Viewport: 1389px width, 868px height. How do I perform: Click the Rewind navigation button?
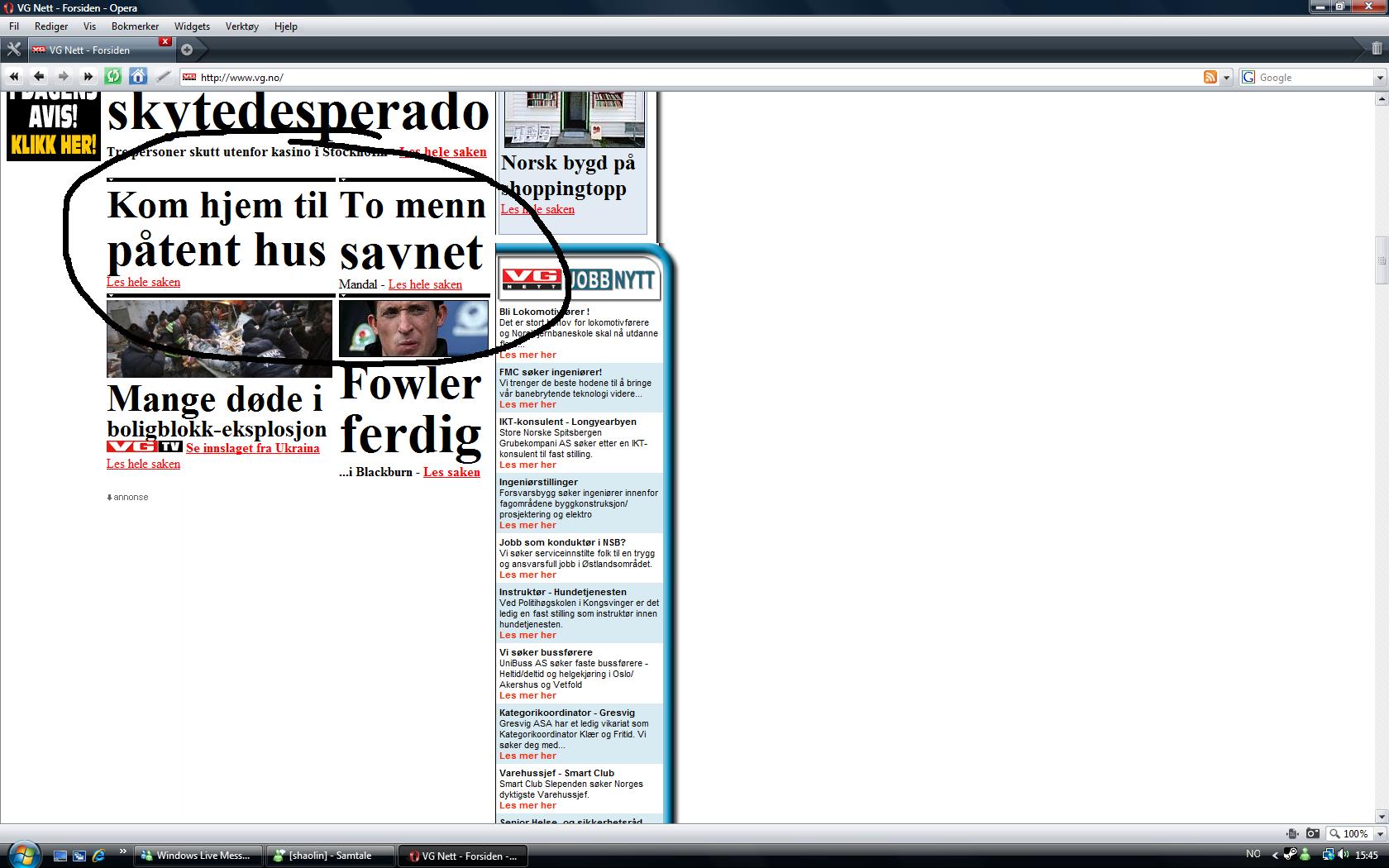coord(14,77)
